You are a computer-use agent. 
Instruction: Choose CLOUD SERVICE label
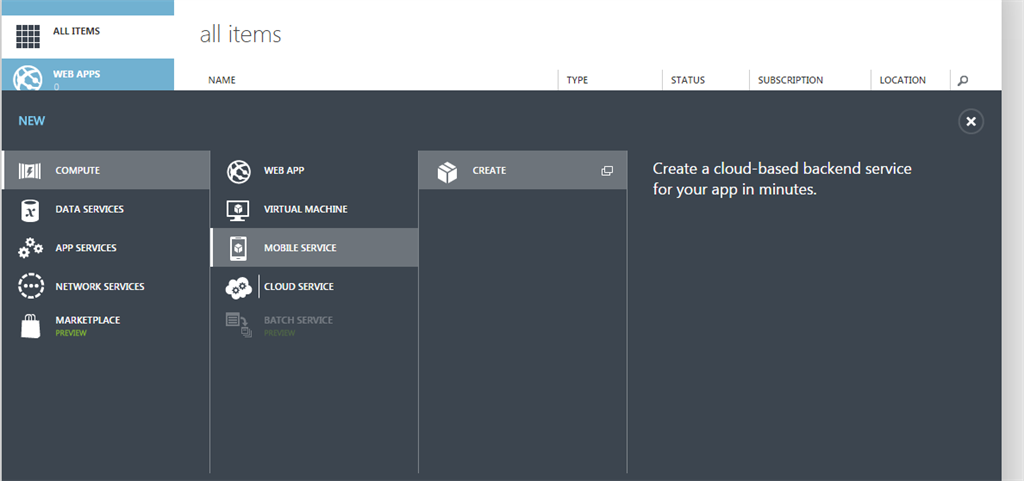(x=299, y=287)
